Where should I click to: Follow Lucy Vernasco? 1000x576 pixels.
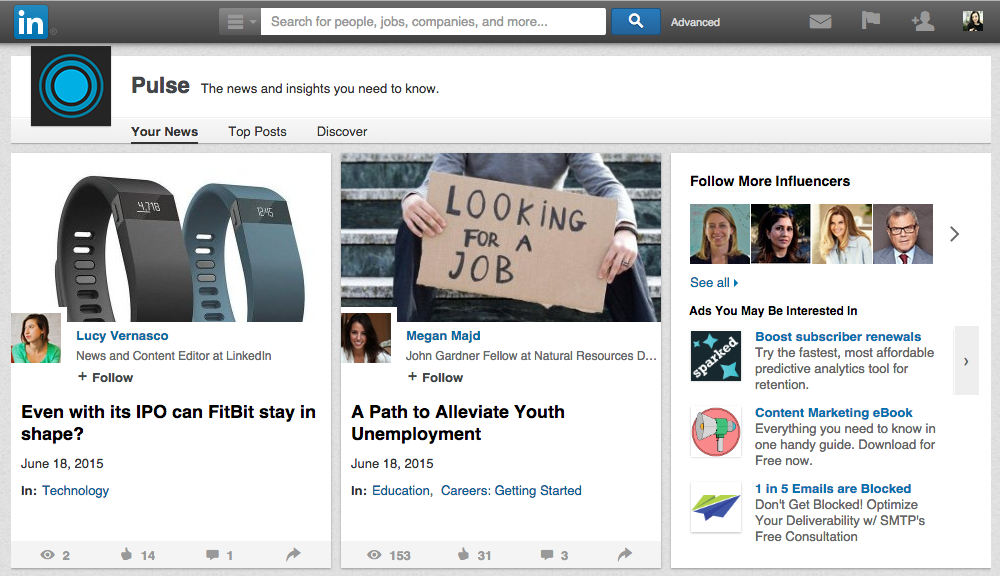[105, 377]
